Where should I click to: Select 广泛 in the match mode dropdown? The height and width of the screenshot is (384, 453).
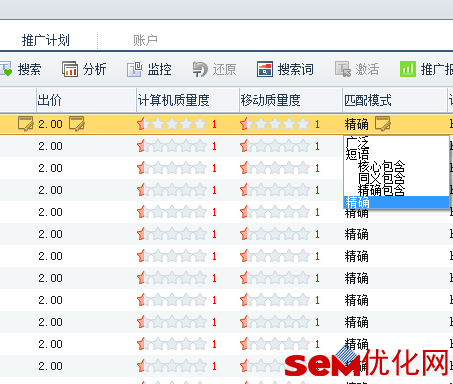click(x=396, y=142)
